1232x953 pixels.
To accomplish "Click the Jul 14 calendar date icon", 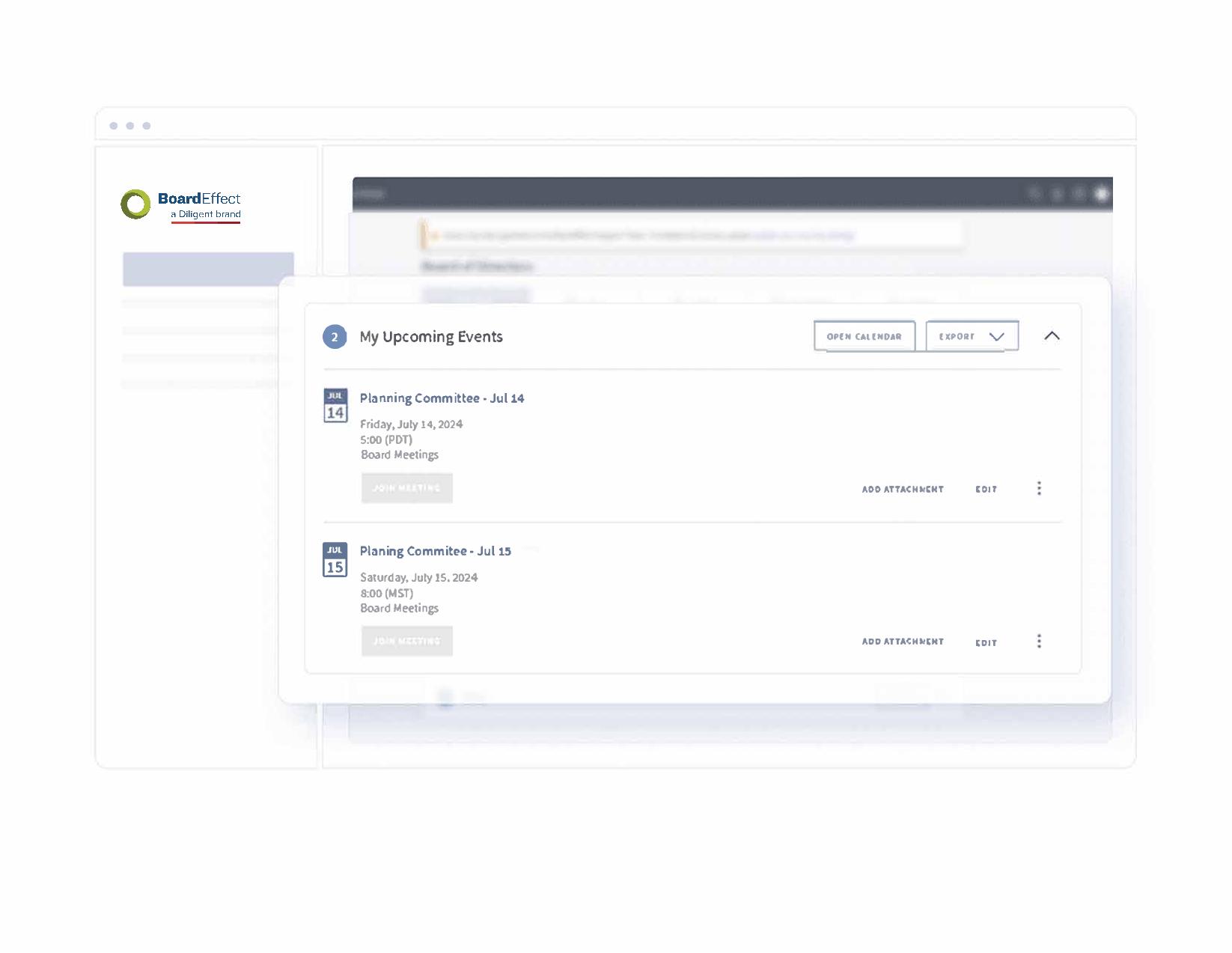I will coord(335,406).
